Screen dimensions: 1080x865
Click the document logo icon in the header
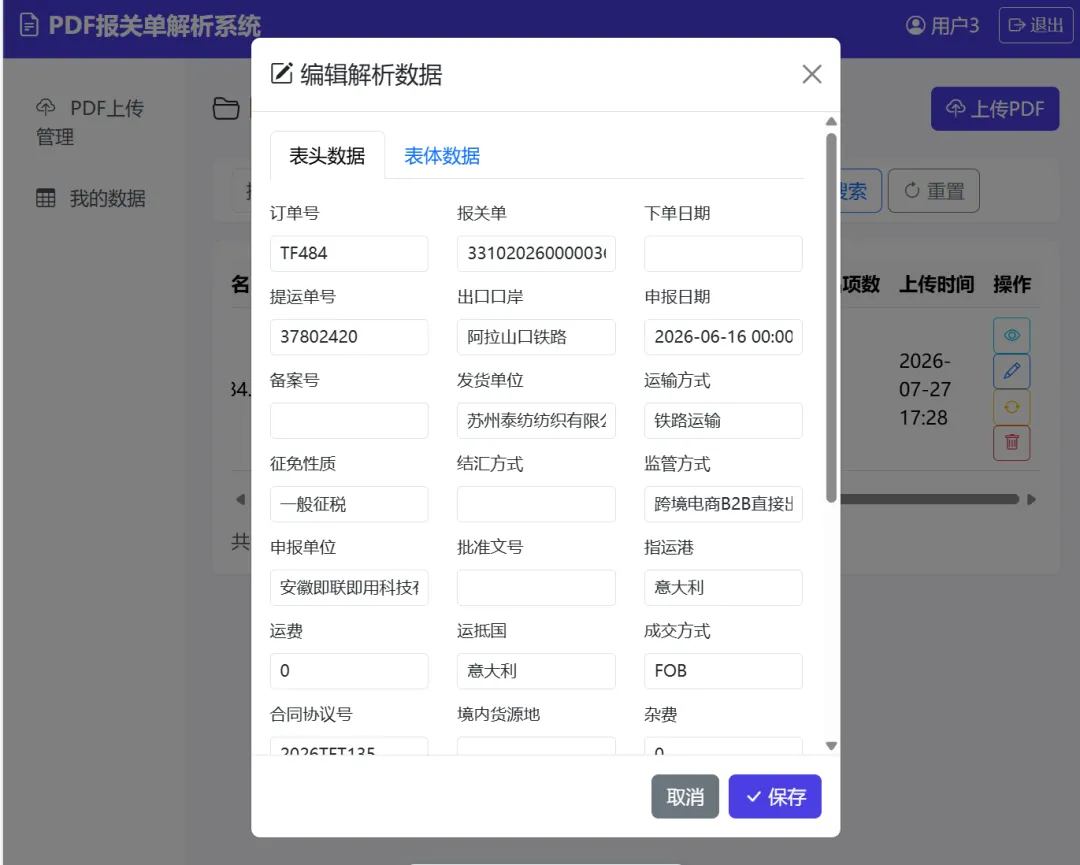tap(29, 26)
